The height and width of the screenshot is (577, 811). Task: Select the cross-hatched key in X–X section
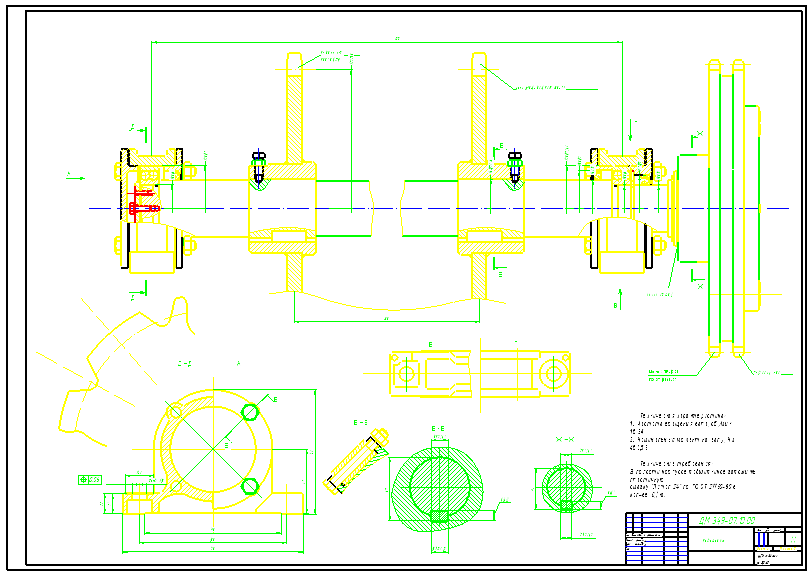(567, 504)
